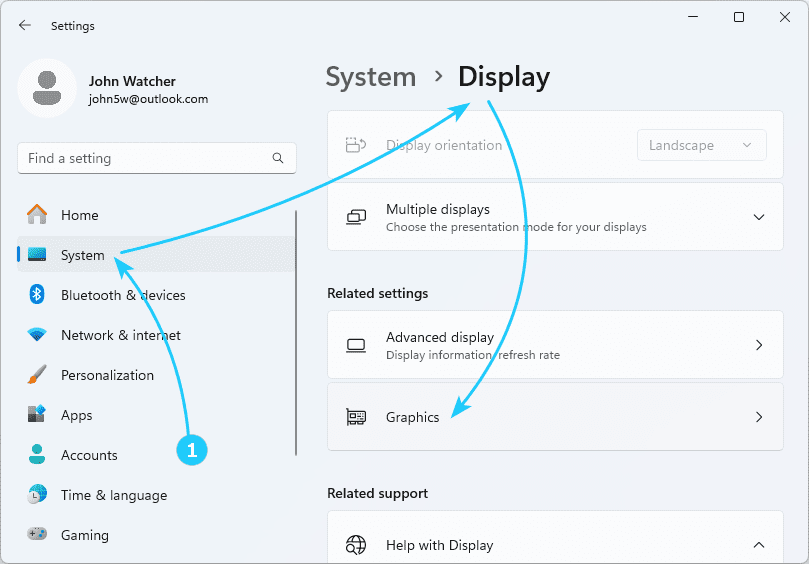Screen dimensions: 809x564
Task: Click System in the breadcrumb
Action: (x=370, y=77)
